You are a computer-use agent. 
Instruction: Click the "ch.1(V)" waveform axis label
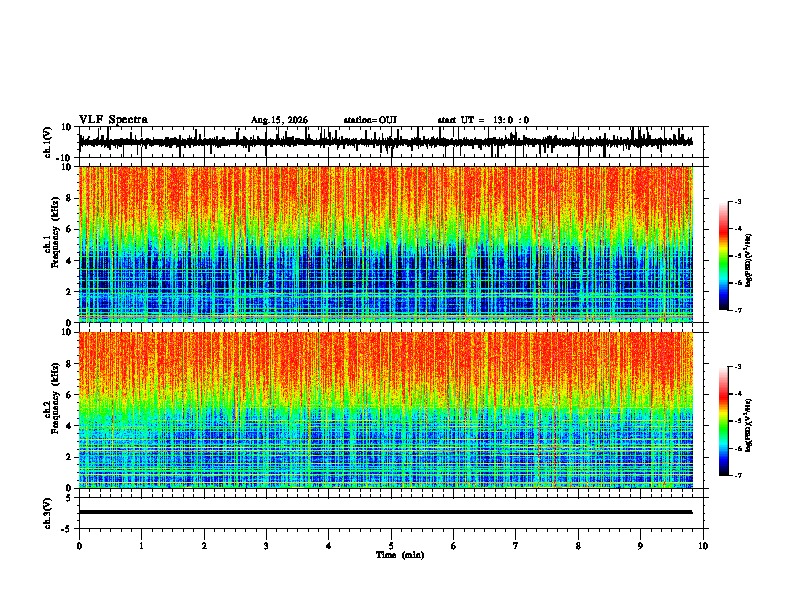[48, 142]
